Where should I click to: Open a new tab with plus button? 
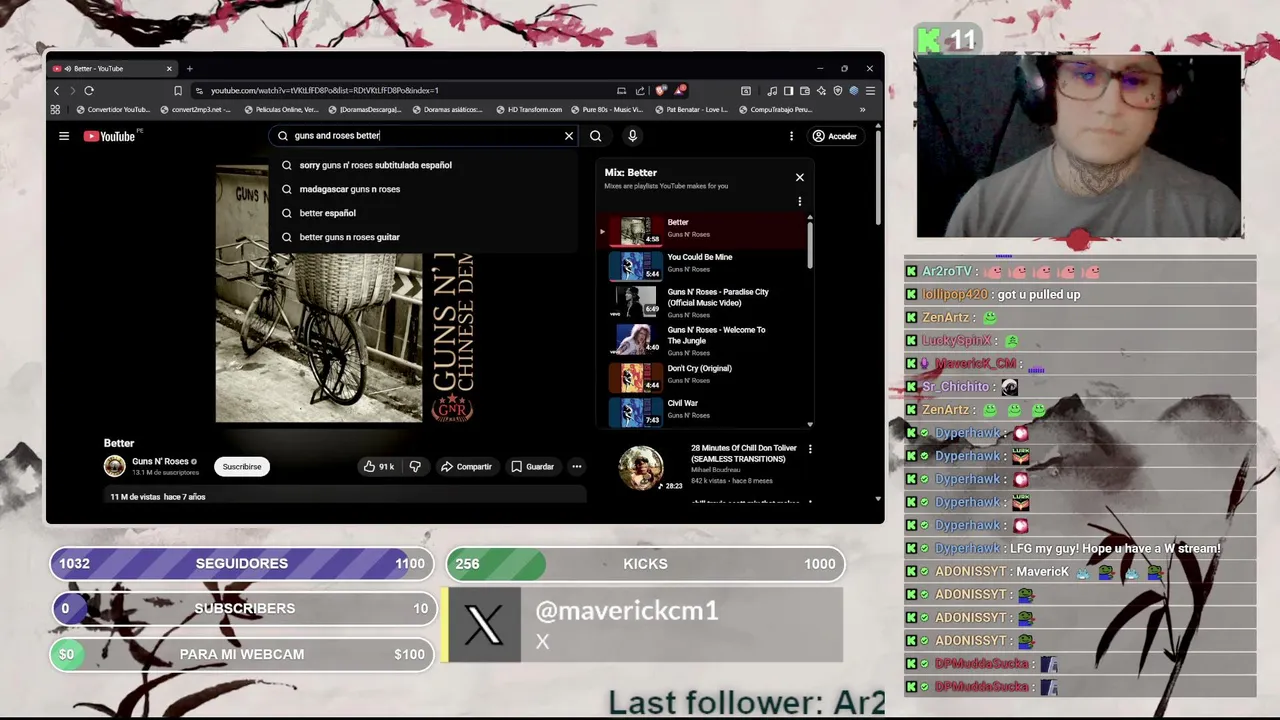[x=189, y=69]
